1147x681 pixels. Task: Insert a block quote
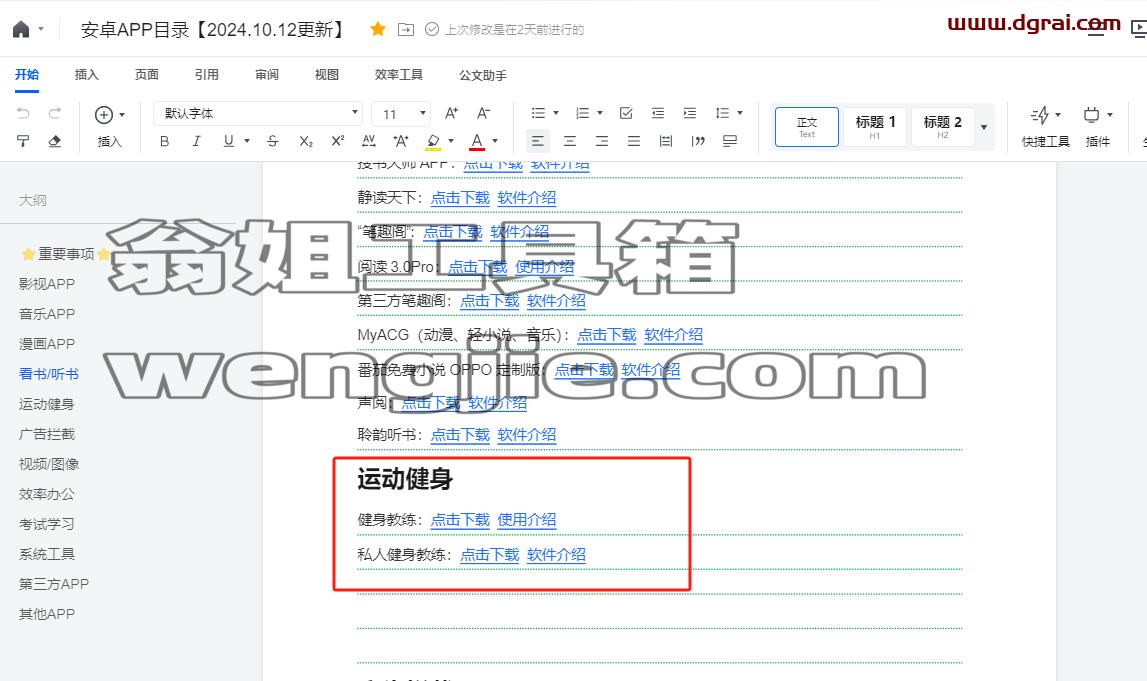click(698, 141)
